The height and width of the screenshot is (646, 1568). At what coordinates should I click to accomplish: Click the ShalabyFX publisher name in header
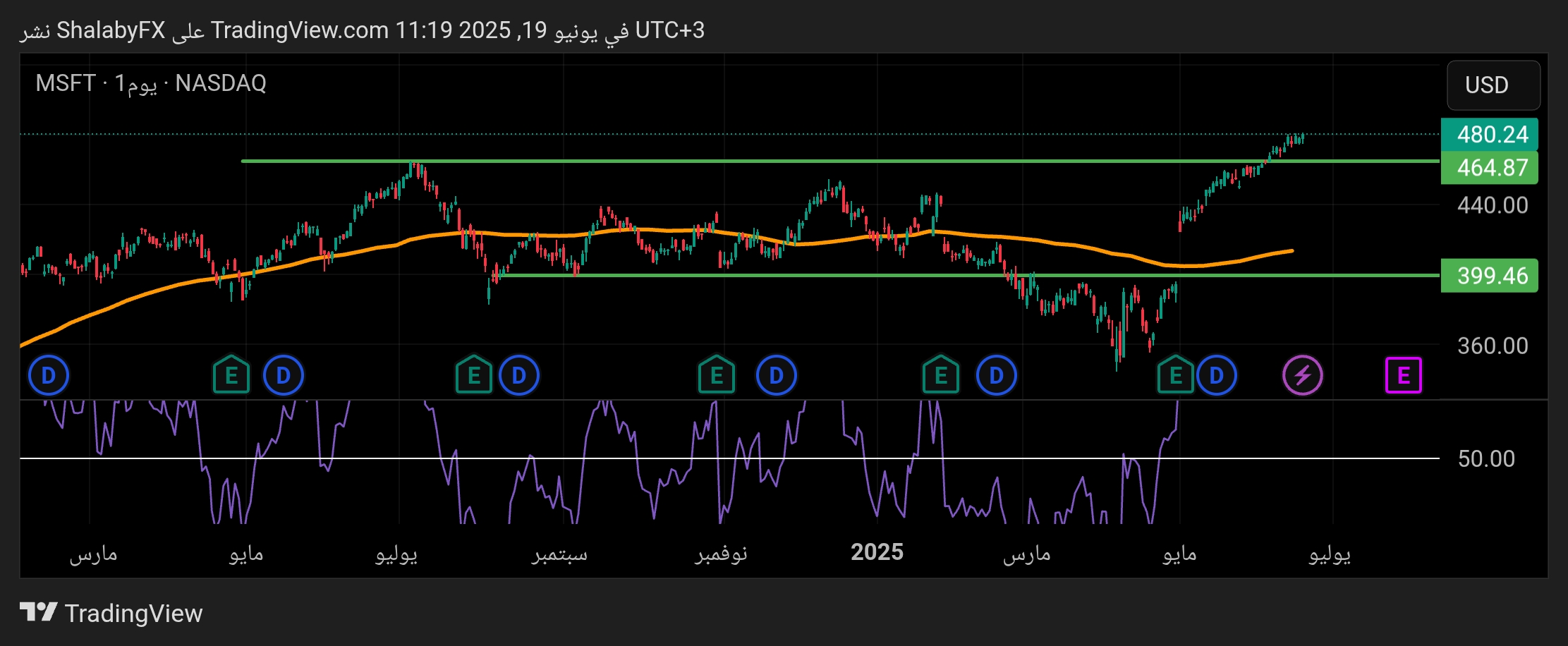pos(111,30)
